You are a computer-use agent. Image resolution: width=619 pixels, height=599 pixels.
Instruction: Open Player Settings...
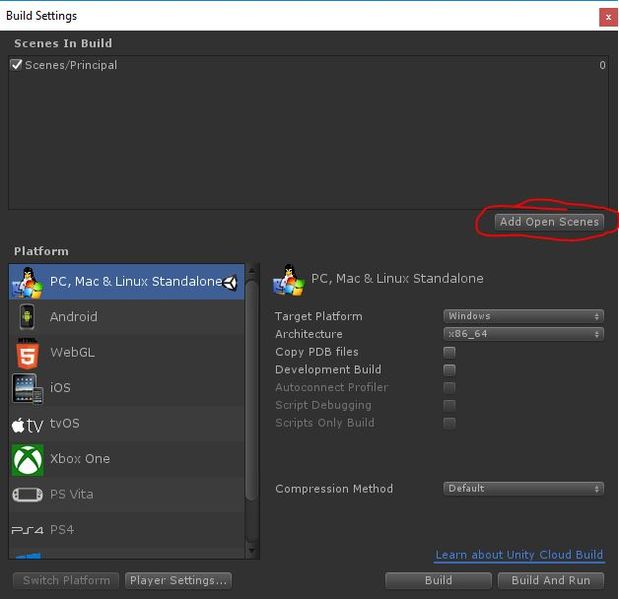click(178, 580)
